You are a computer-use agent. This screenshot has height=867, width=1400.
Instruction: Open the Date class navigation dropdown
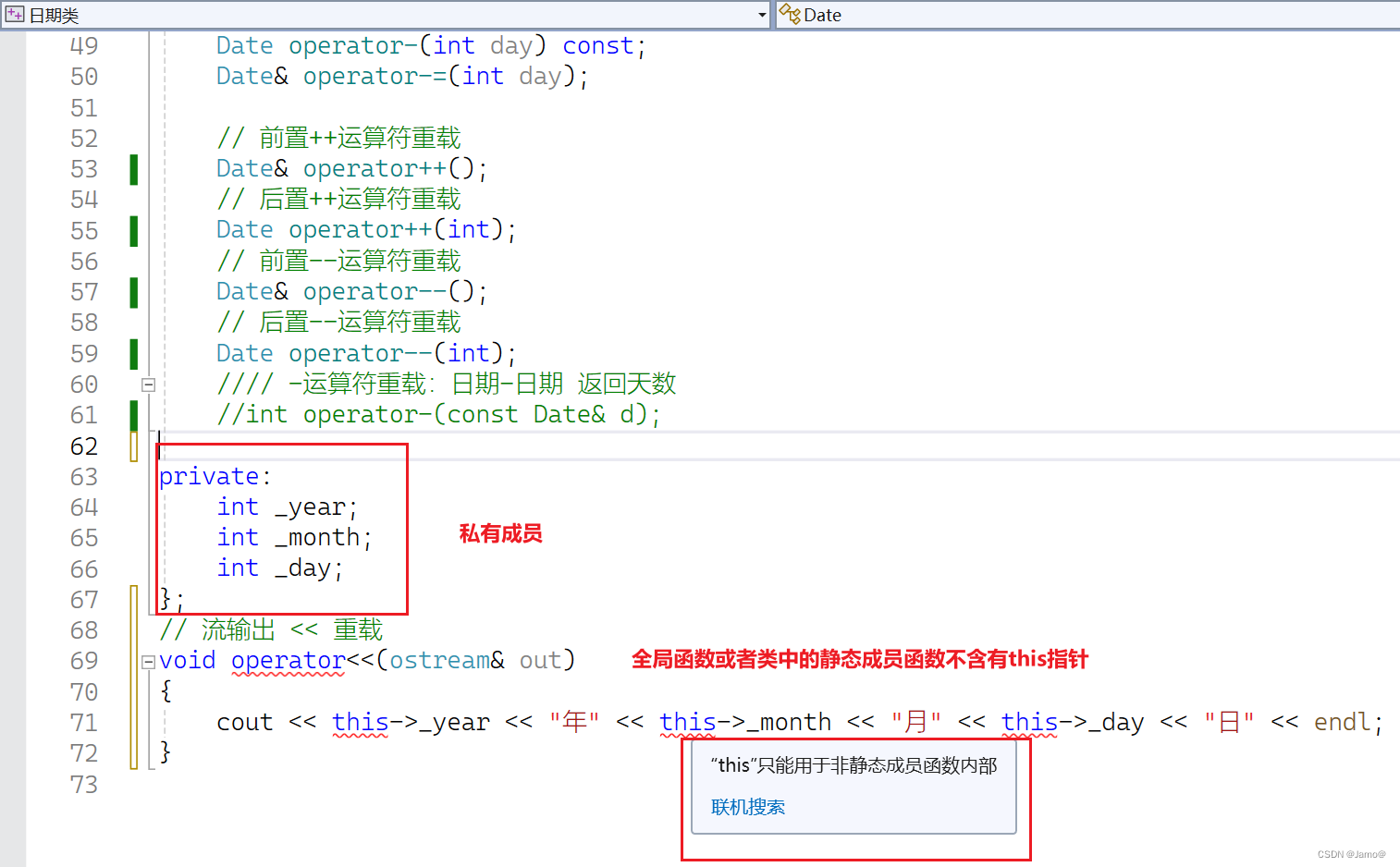pyautogui.click(x=1087, y=15)
